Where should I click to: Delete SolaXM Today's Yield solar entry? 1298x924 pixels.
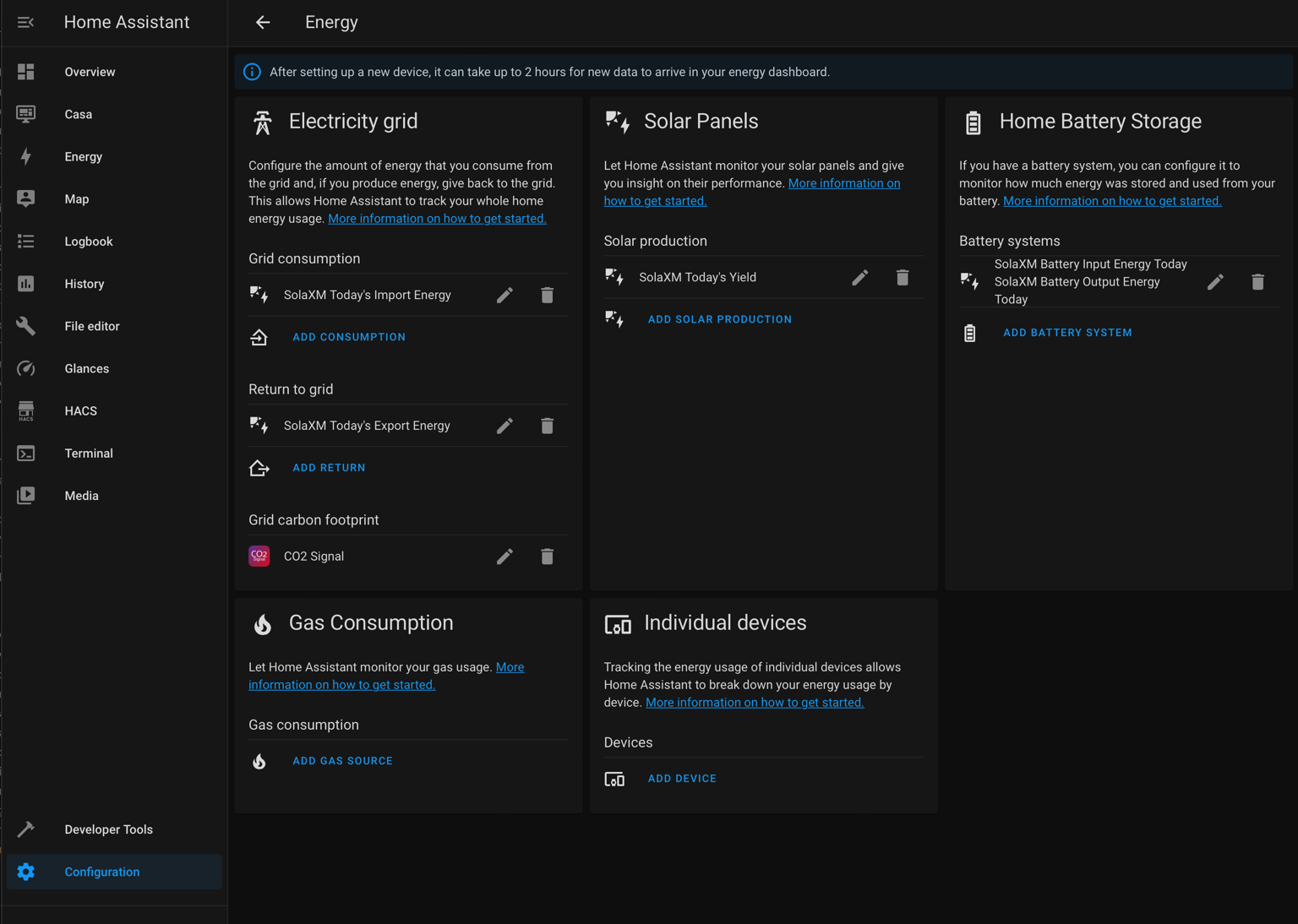coord(903,277)
